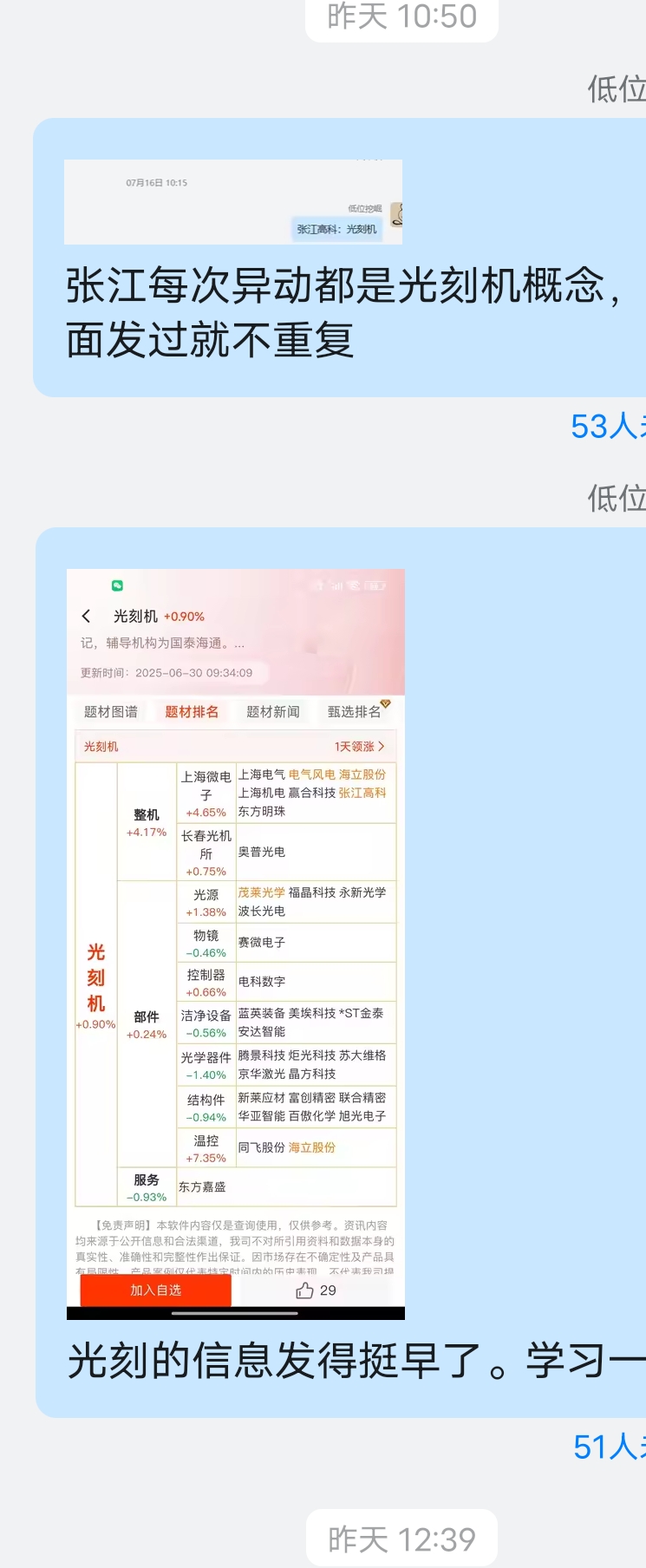Click the 上海微电子 +4.65% cell
Viewport: 646px width, 1568px height.
click(206, 794)
